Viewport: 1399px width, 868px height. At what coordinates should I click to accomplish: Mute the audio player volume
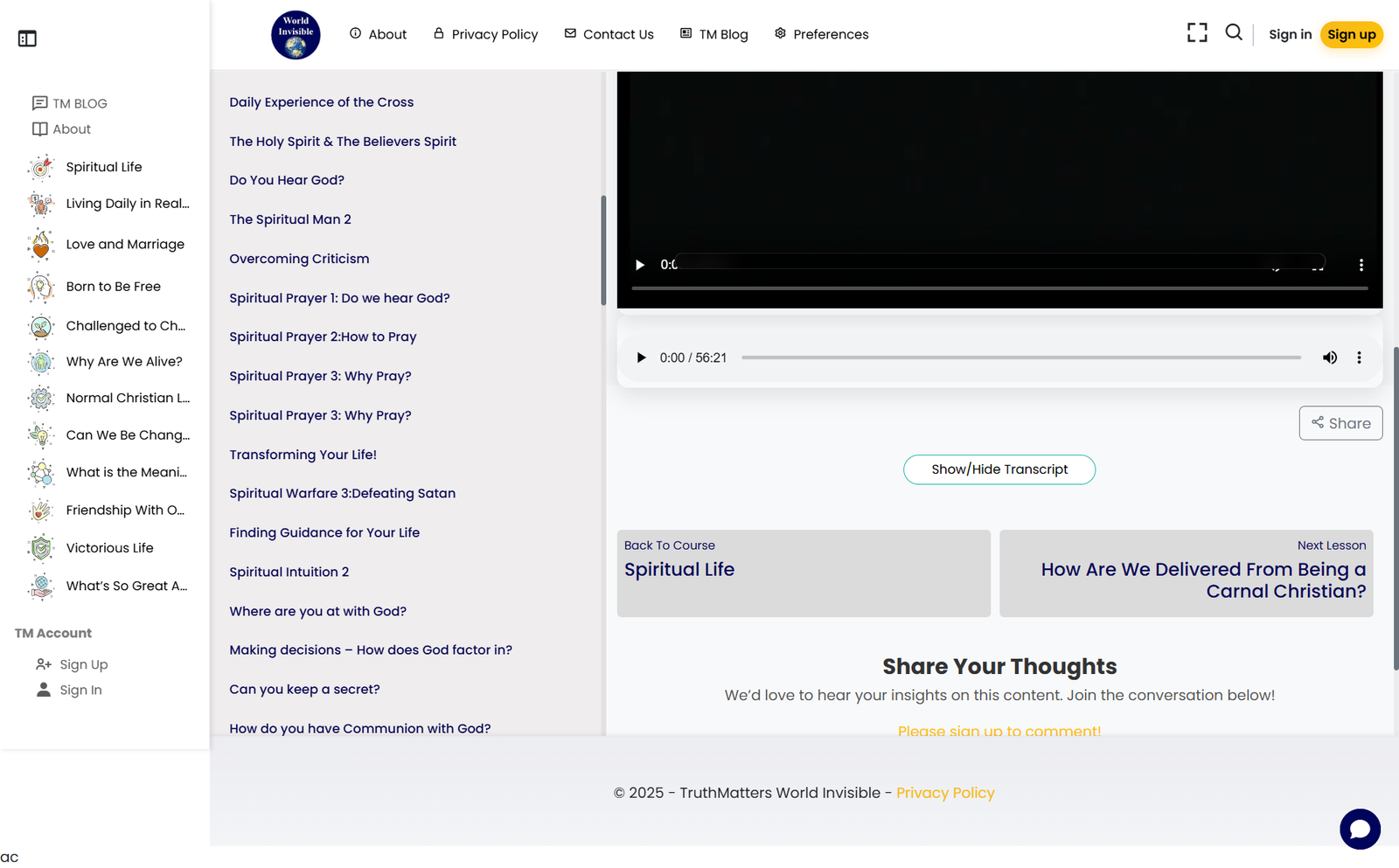pyautogui.click(x=1330, y=358)
